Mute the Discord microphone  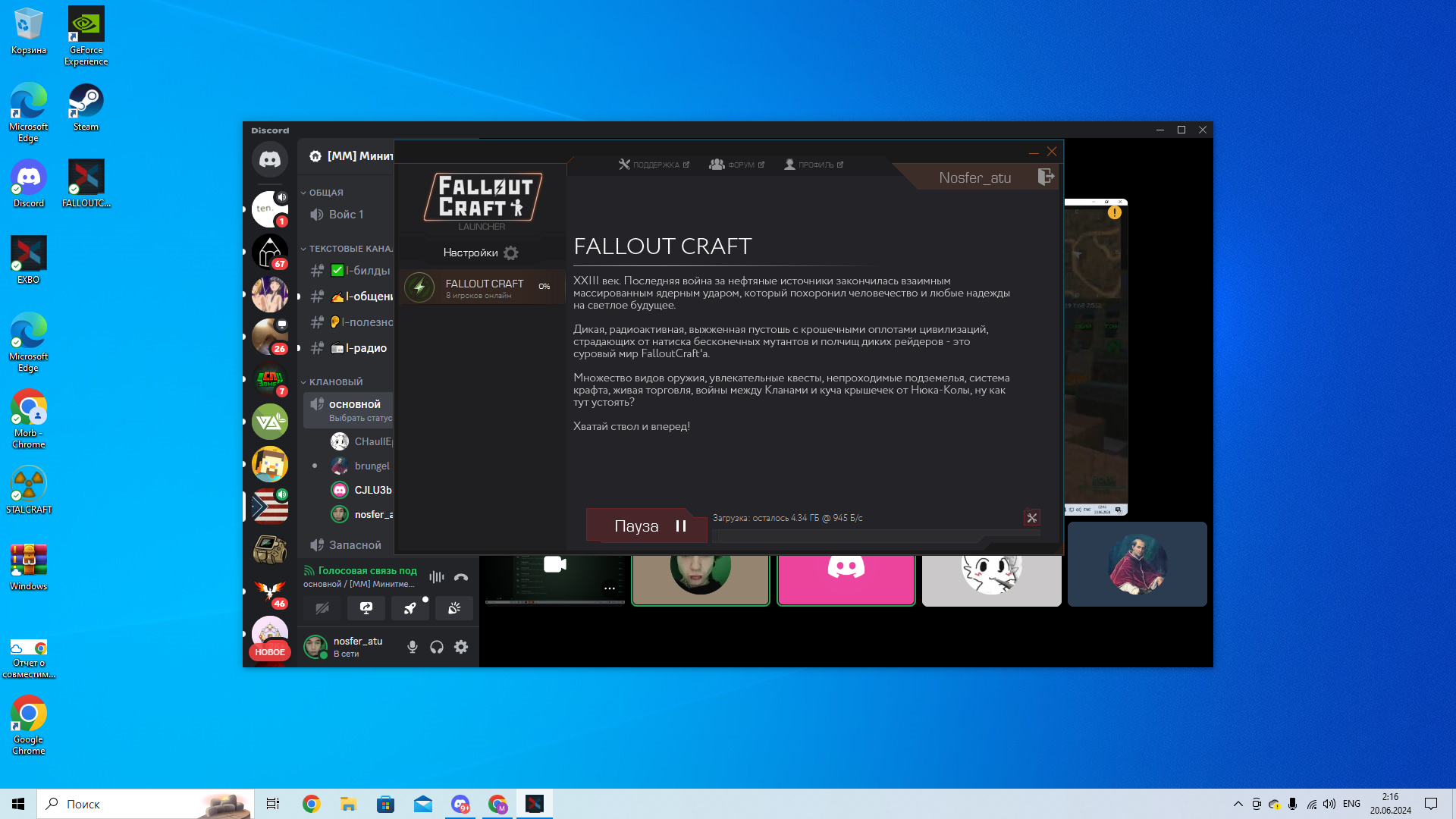pyautogui.click(x=413, y=647)
